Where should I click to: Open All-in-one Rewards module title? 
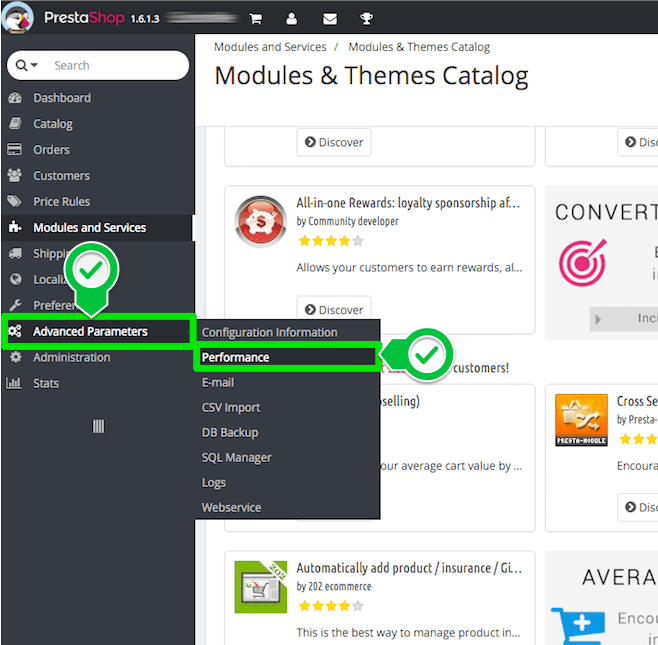[x=408, y=203]
